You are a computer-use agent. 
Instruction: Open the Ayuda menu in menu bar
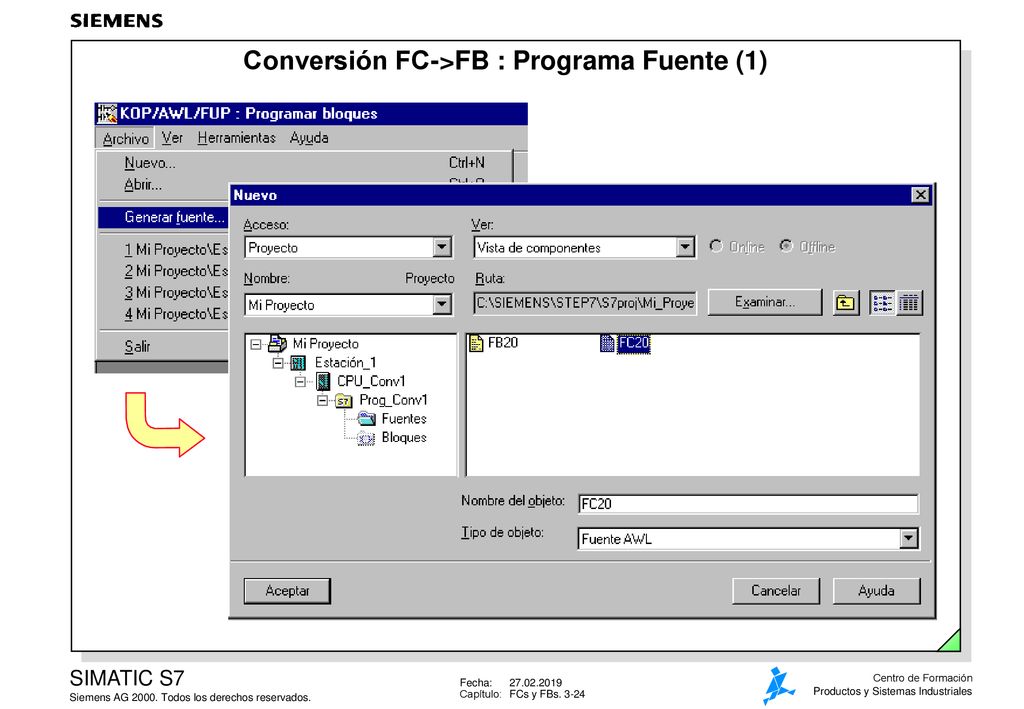pos(309,138)
